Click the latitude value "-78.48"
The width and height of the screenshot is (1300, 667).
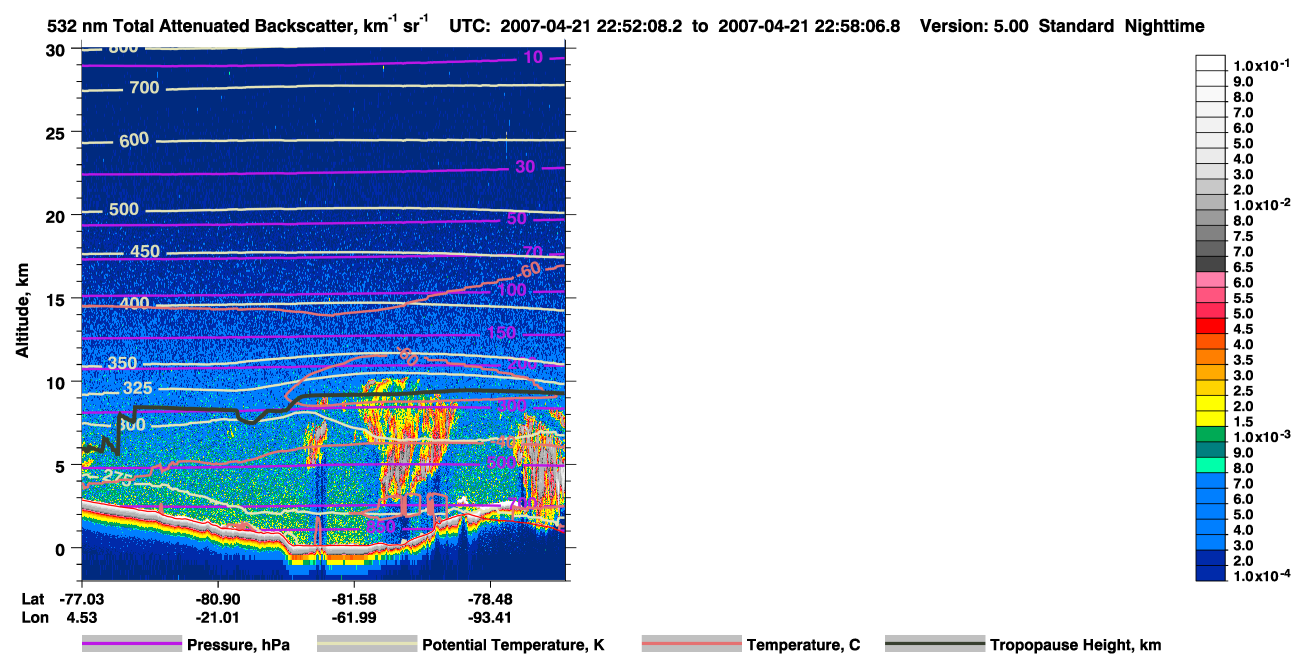pyautogui.click(x=489, y=598)
